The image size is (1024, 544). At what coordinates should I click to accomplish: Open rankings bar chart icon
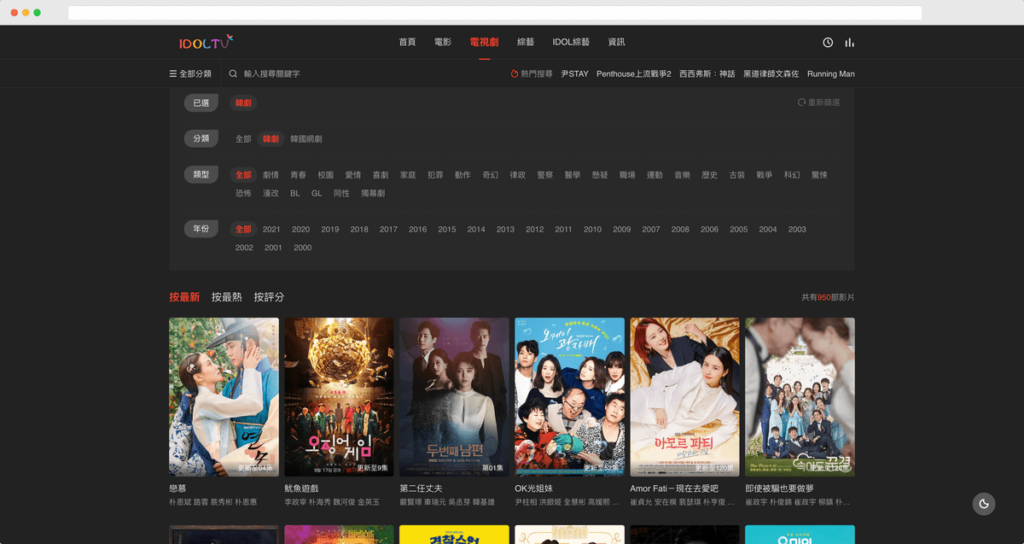click(849, 42)
